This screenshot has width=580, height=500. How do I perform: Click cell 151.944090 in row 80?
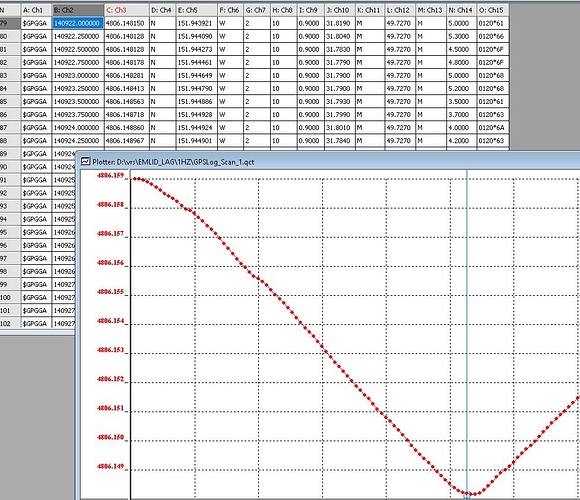pyautogui.click(x=196, y=36)
